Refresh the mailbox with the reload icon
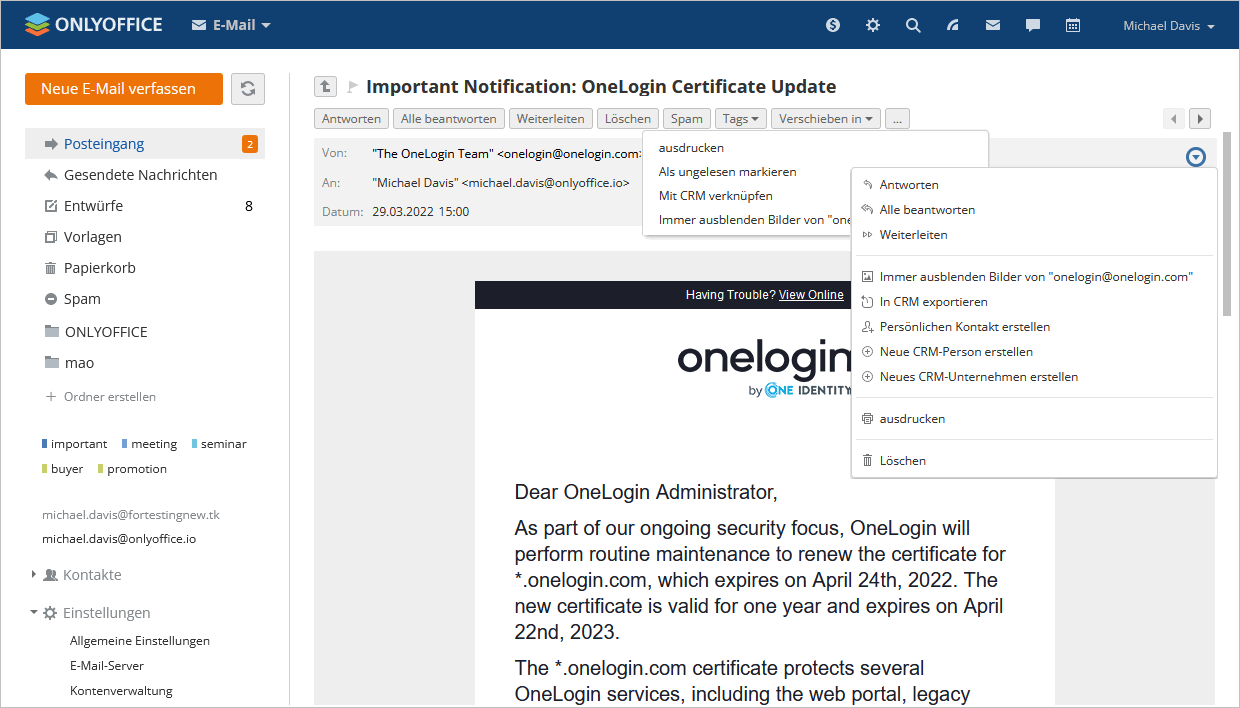The width and height of the screenshot is (1240, 708). coord(248,88)
